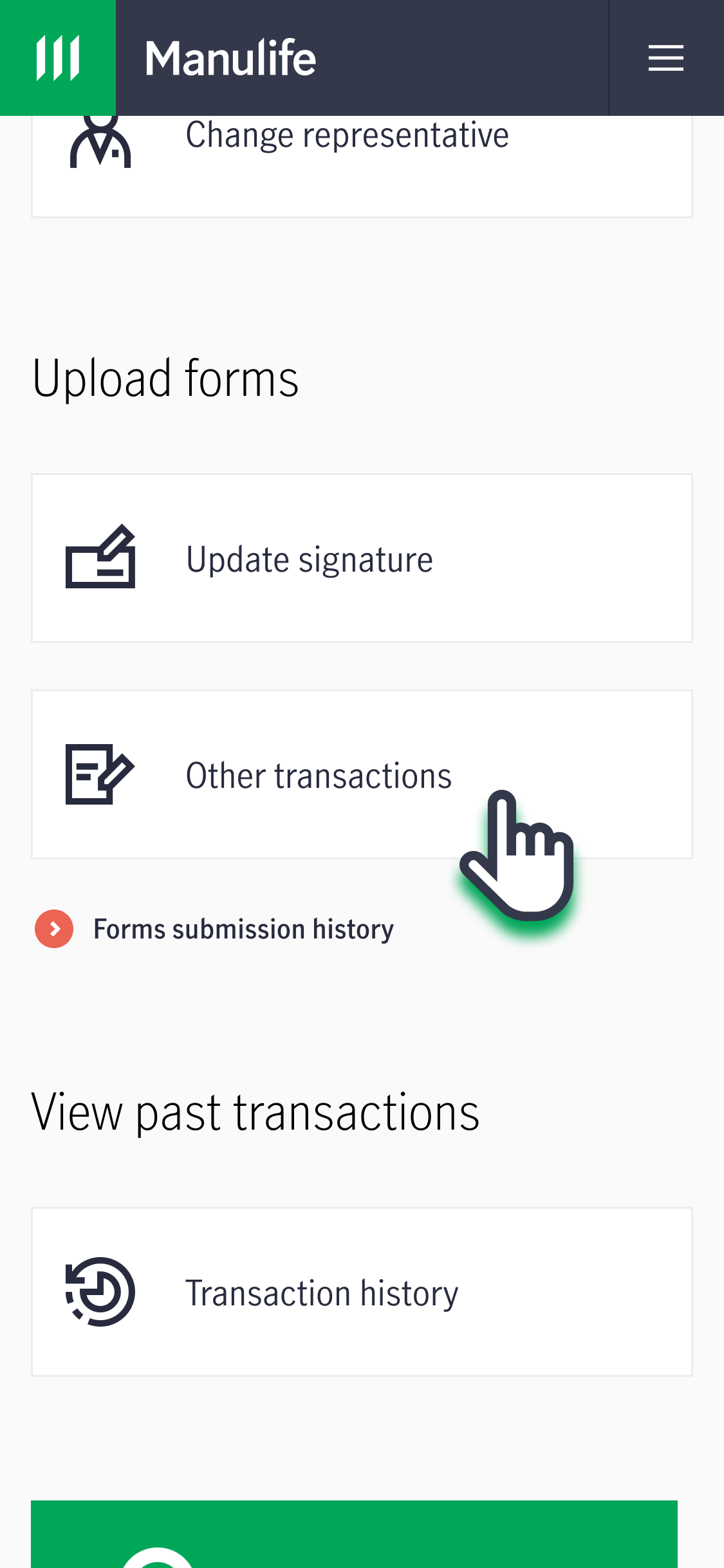Click the Change representative person icon
724x1568 pixels.
[100, 142]
